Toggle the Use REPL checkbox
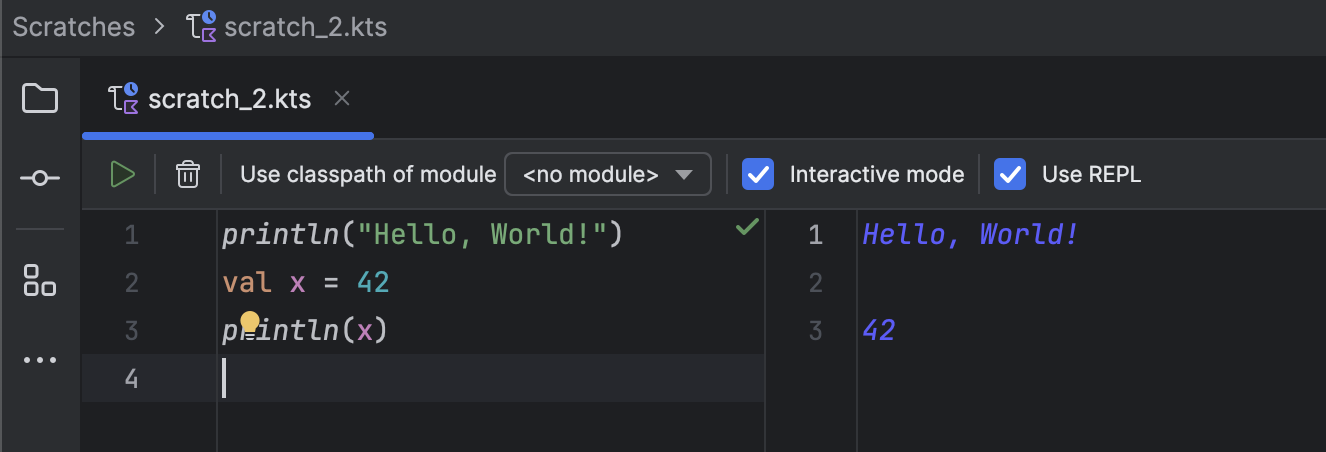The height and width of the screenshot is (452, 1326). 1010,174
